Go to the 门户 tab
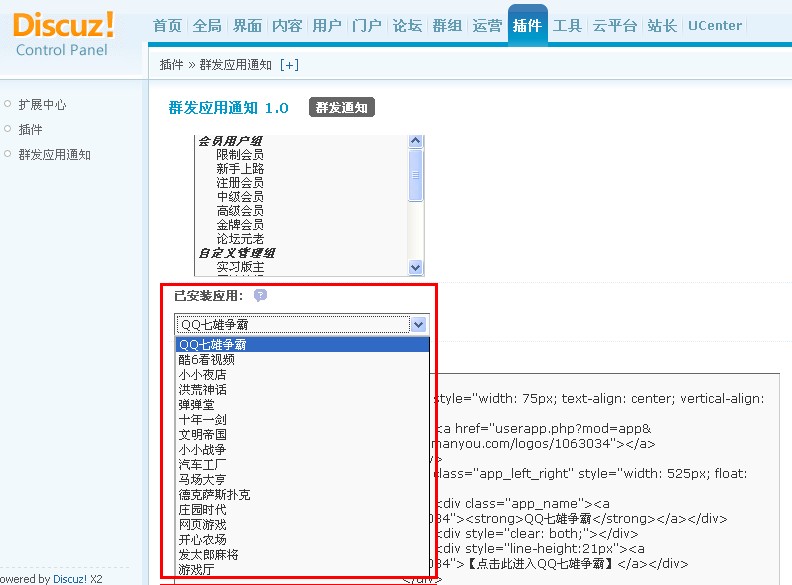The image size is (792, 585). click(x=367, y=26)
